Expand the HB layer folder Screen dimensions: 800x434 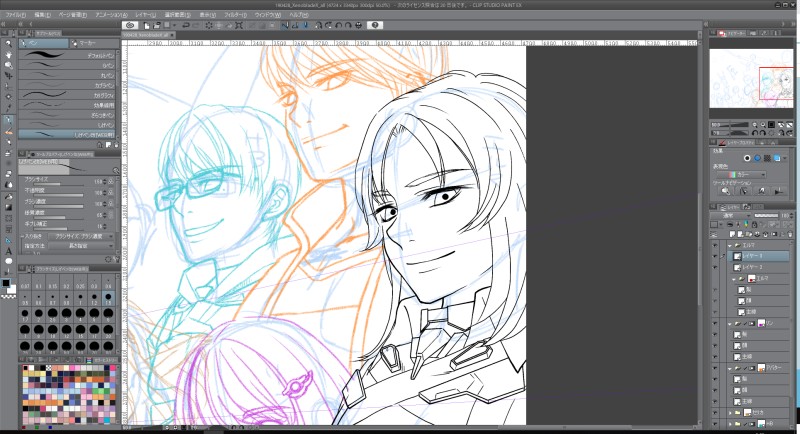point(730,423)
